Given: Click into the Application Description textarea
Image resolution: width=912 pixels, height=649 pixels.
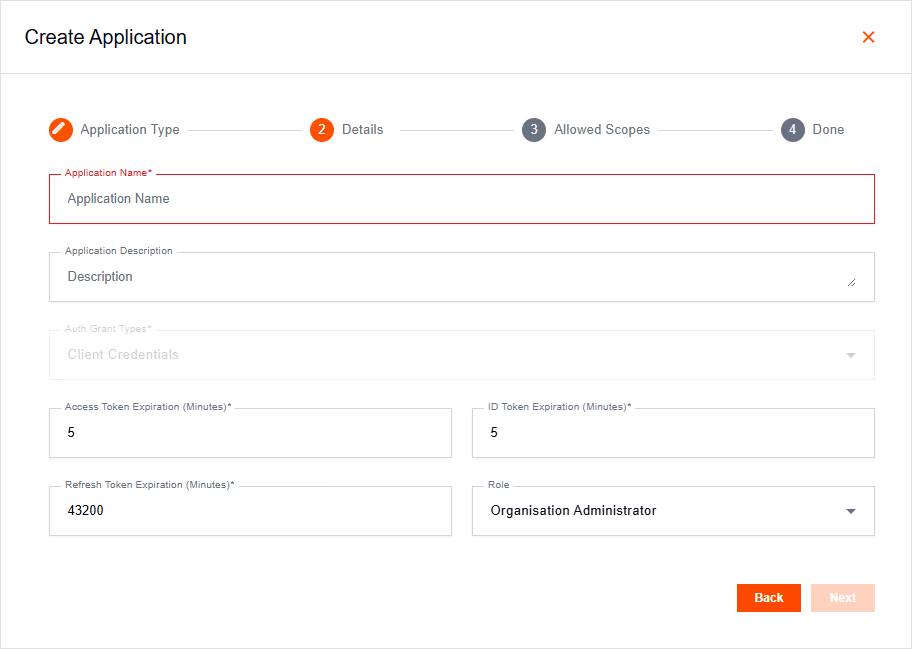Looking at the screenshot, I should [462, 277].
